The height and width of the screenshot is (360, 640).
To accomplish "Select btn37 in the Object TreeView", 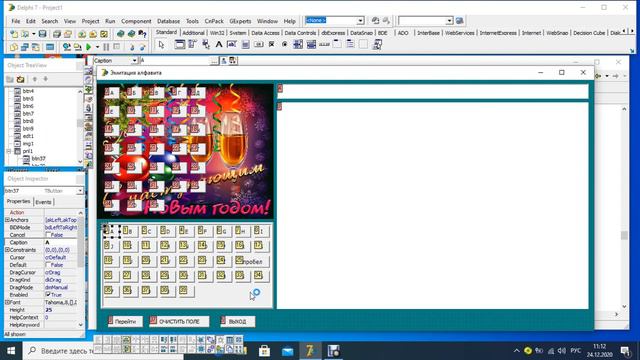I will tap(38, 158).
